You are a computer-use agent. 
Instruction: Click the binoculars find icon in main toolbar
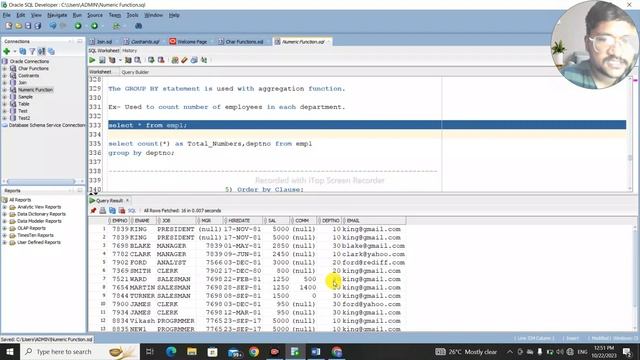(x=138, y=26)
